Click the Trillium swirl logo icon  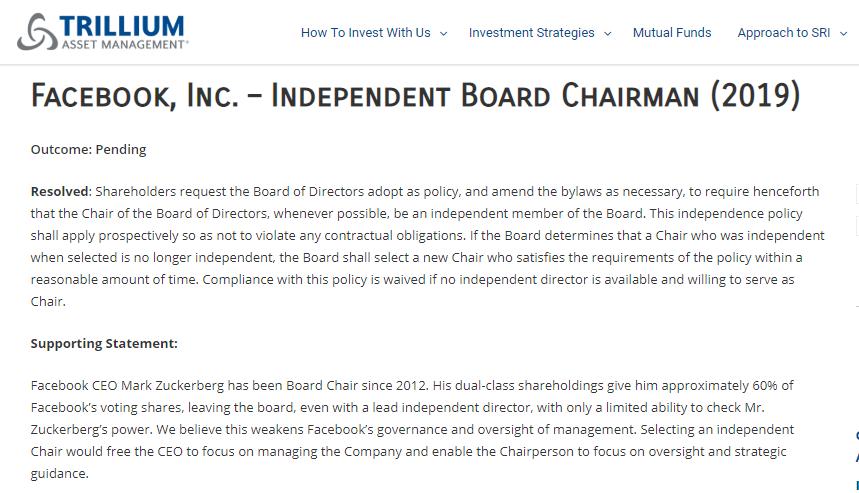(37, 32)
